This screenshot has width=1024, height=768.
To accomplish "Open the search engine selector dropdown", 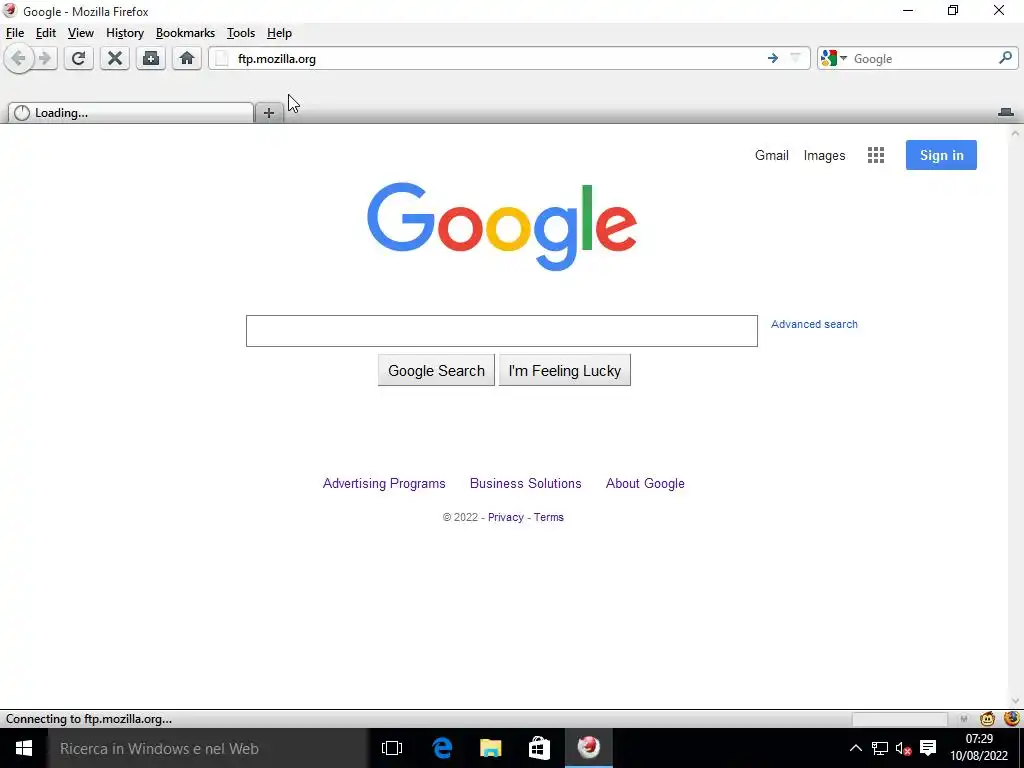I will point(834,59).
